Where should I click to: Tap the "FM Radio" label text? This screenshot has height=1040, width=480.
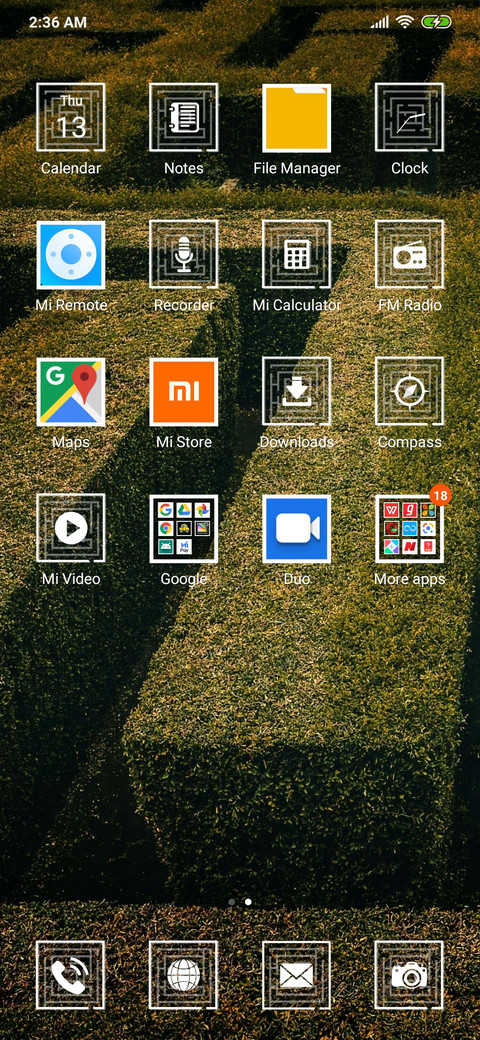tap(409, 305)
